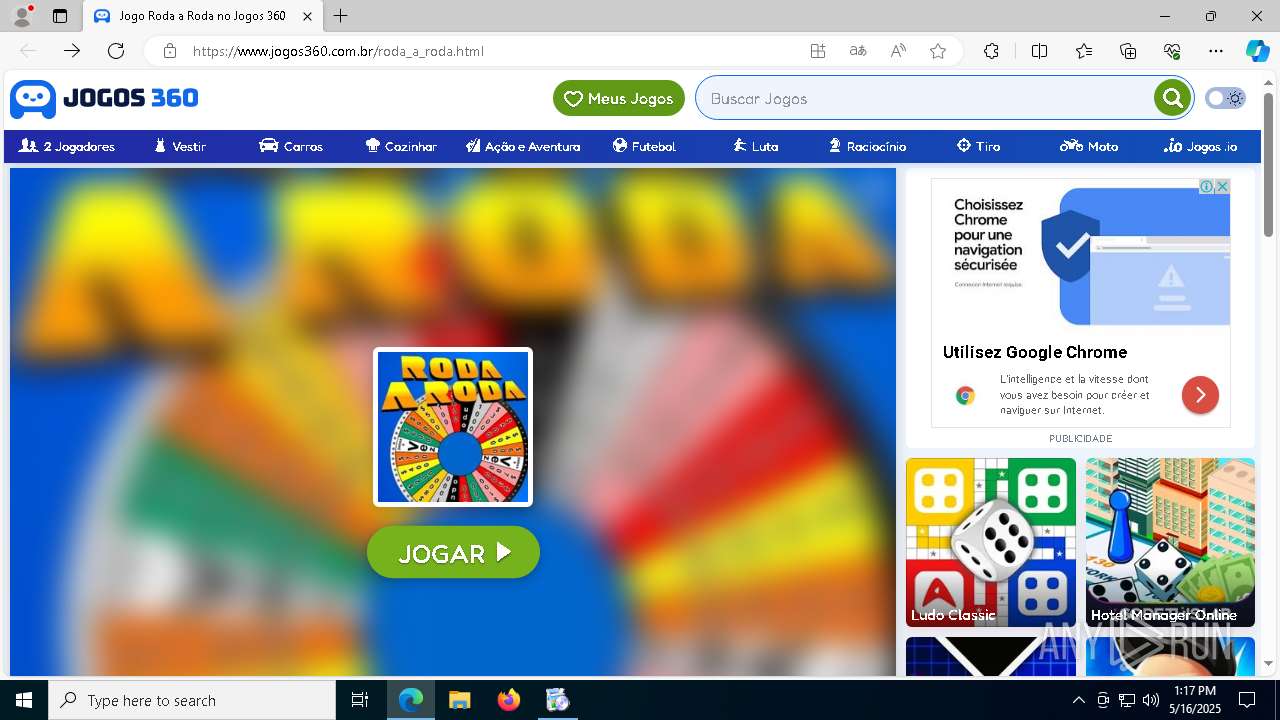Show hidden tray icons
Screen dimensions: 1280x720
pyautogui.click(x=1078, y=700)
